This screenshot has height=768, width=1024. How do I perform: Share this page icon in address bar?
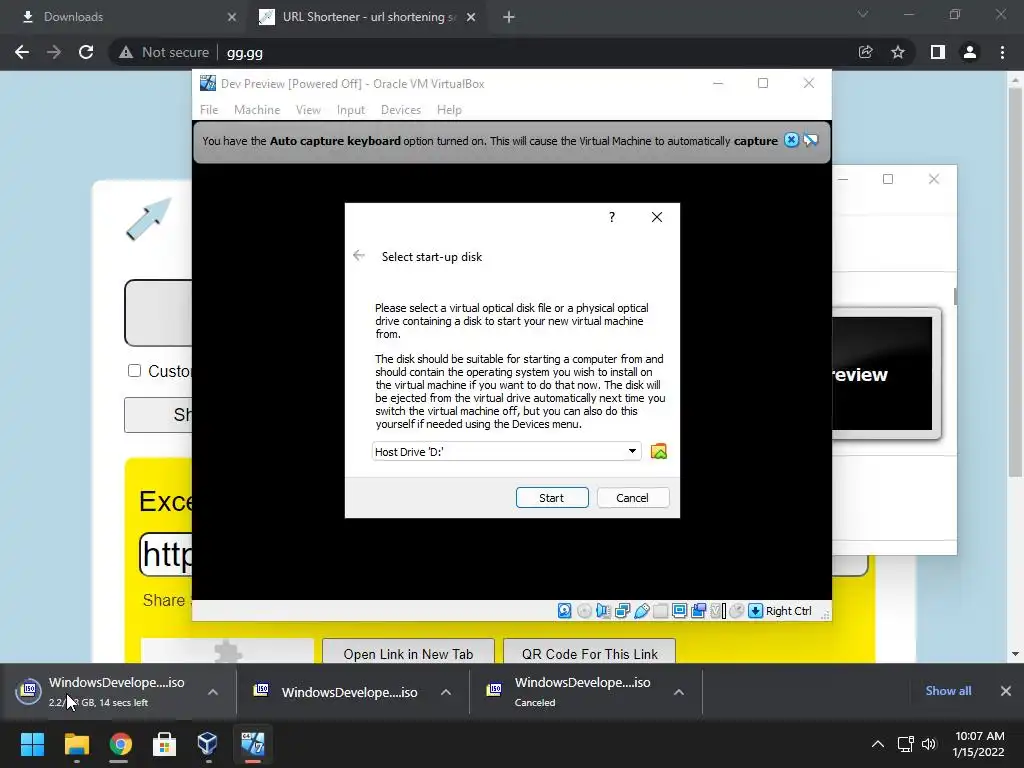[x=865, y=52]
